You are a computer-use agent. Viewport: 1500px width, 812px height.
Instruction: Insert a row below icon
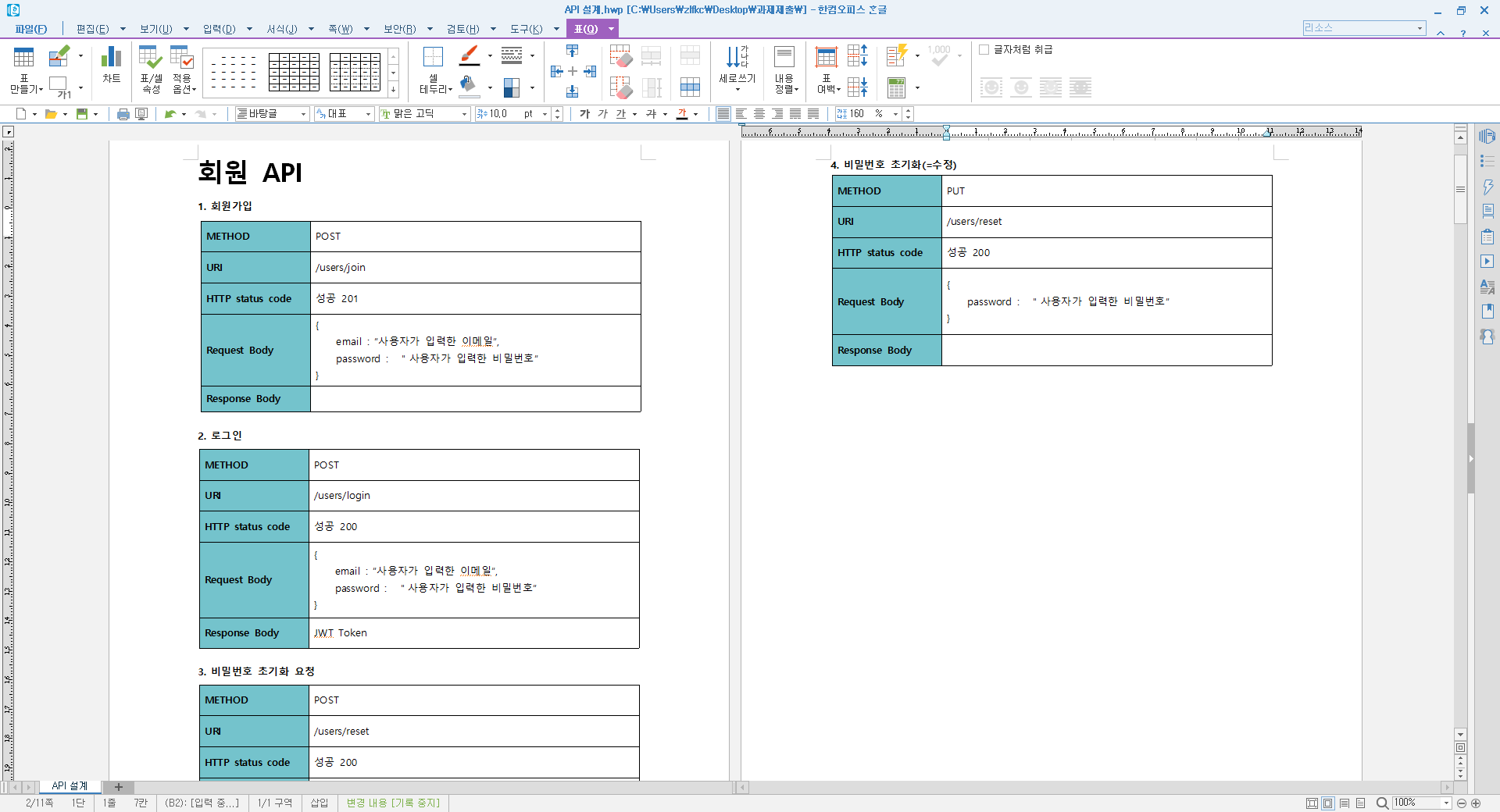572,91
